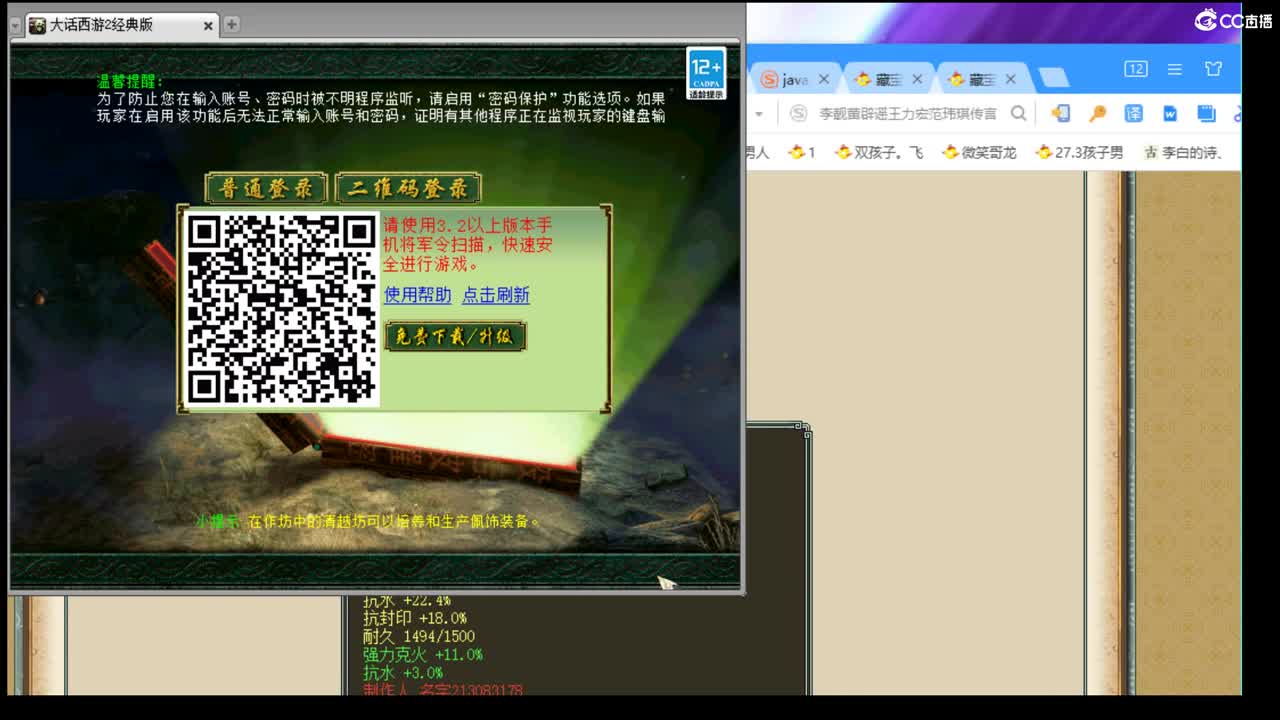The image size is (1280, 720).
Task: Open the password key toolbar icon
Action: click(1097, 113)
